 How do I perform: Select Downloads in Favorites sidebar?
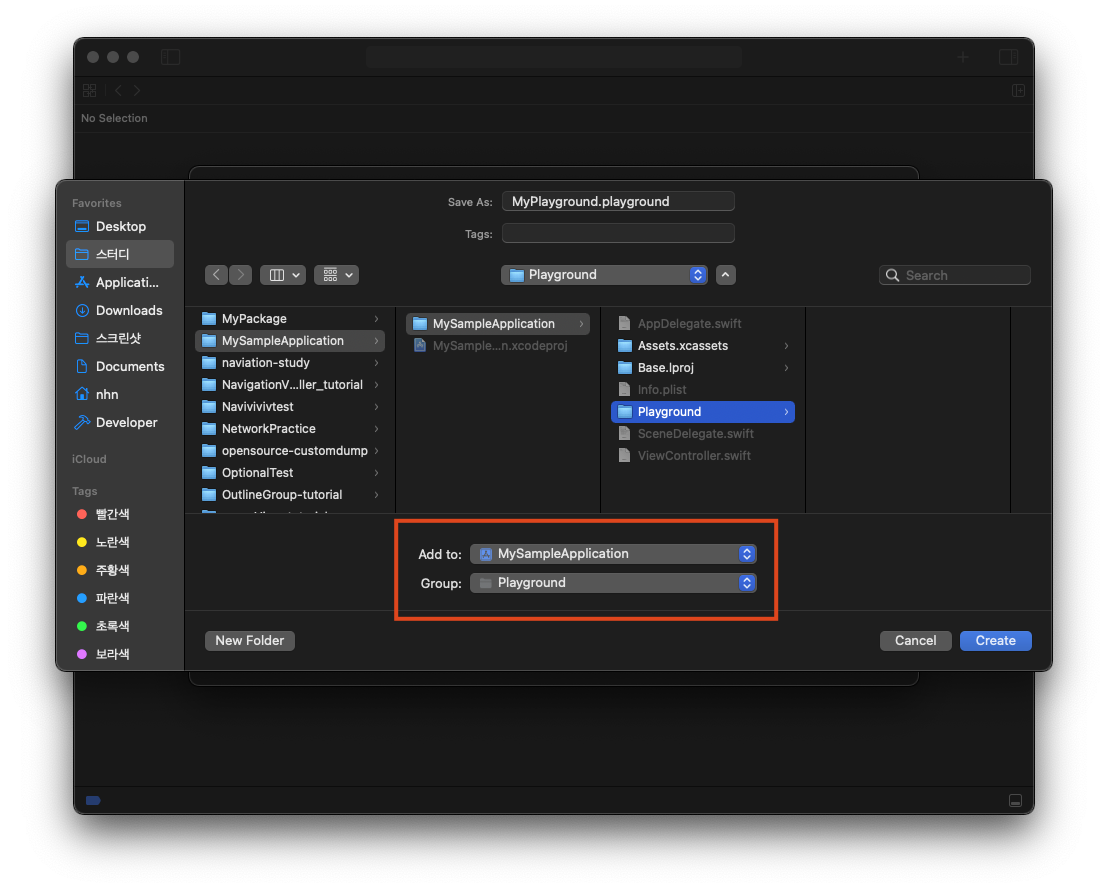tap(120, 310)
